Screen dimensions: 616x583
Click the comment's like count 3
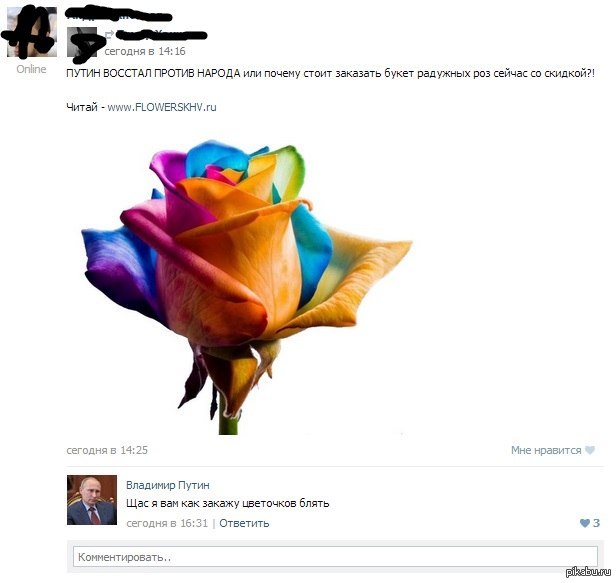(596, 523)
